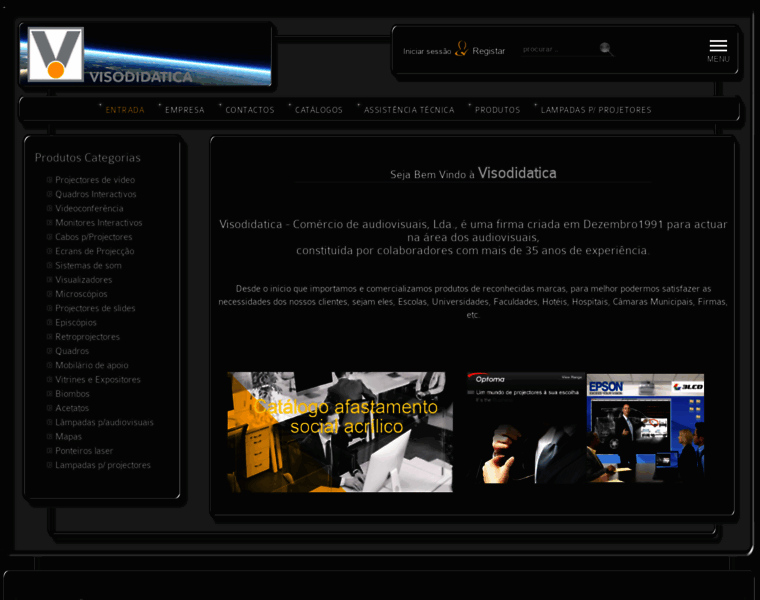This screenshot has height=600, width=760.
Task: Open the ASSISTÊNCIA TÉCNICA menu item
Action: pos(409,110)
